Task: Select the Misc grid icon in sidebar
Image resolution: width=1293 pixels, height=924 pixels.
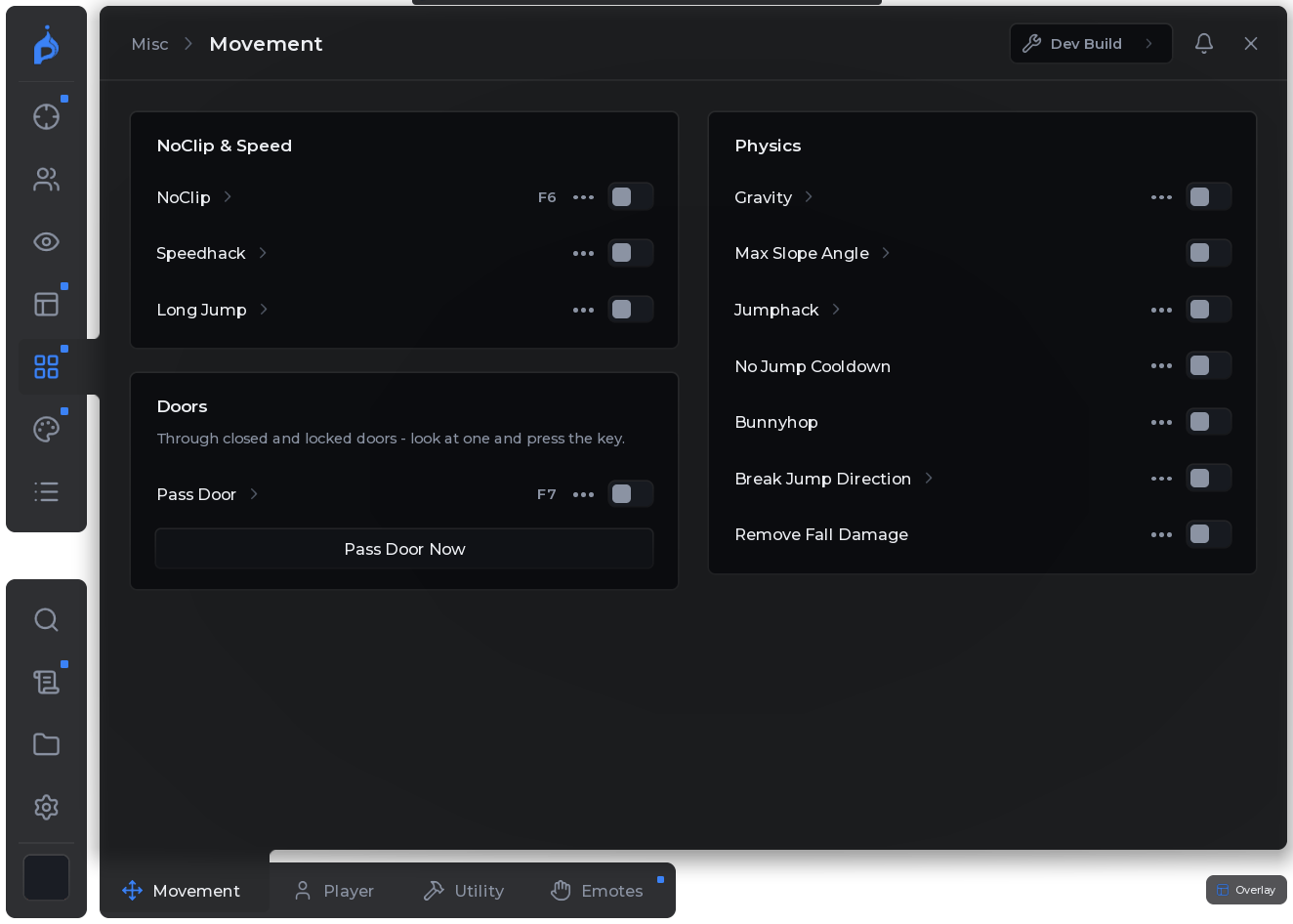Action: 46,366
